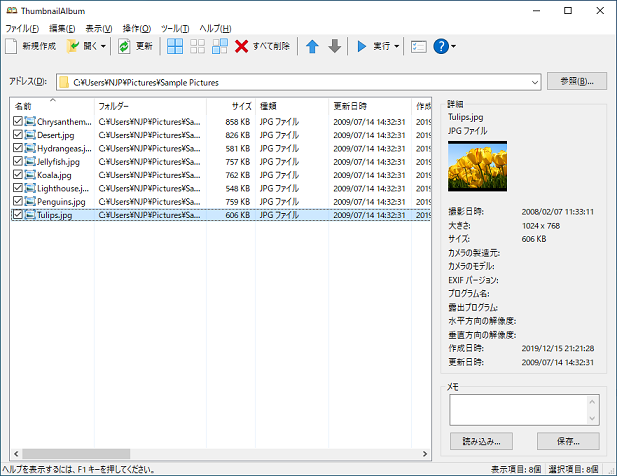Image resolution: width=617 pixels, height=476 pixels.
Task: Uncheck the Penguins.jpg checkbox
Action: tap(18, 201)
